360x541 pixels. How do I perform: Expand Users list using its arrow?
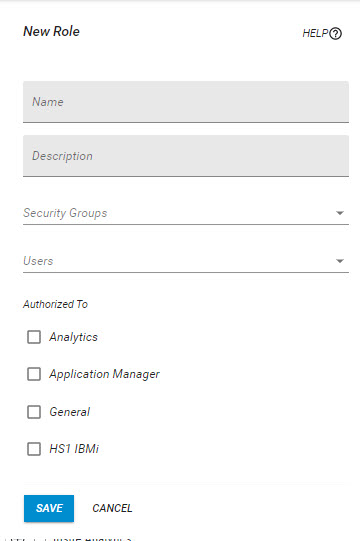point(340,261)
